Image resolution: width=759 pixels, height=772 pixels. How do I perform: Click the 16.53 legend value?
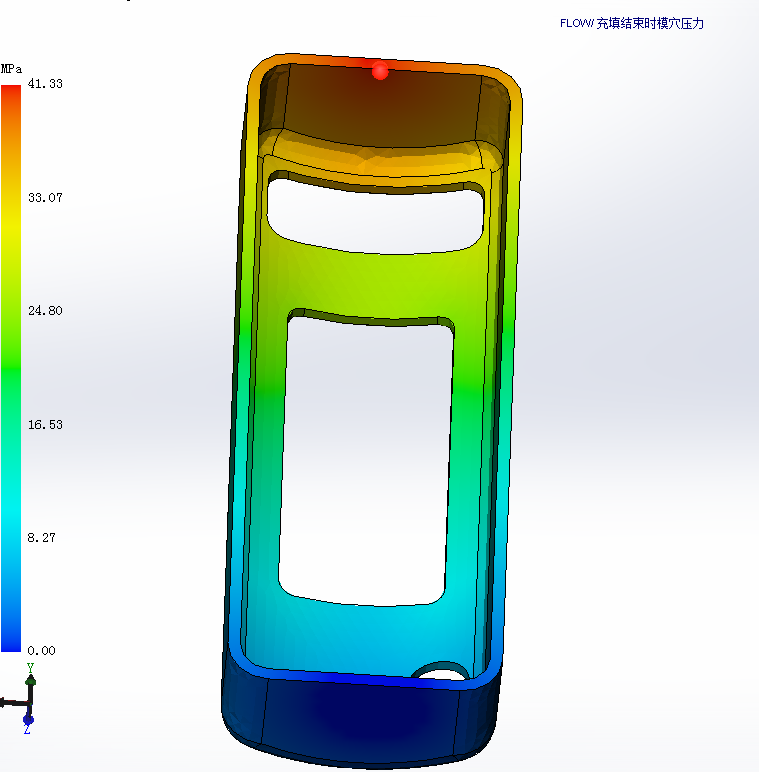point(46,425)
